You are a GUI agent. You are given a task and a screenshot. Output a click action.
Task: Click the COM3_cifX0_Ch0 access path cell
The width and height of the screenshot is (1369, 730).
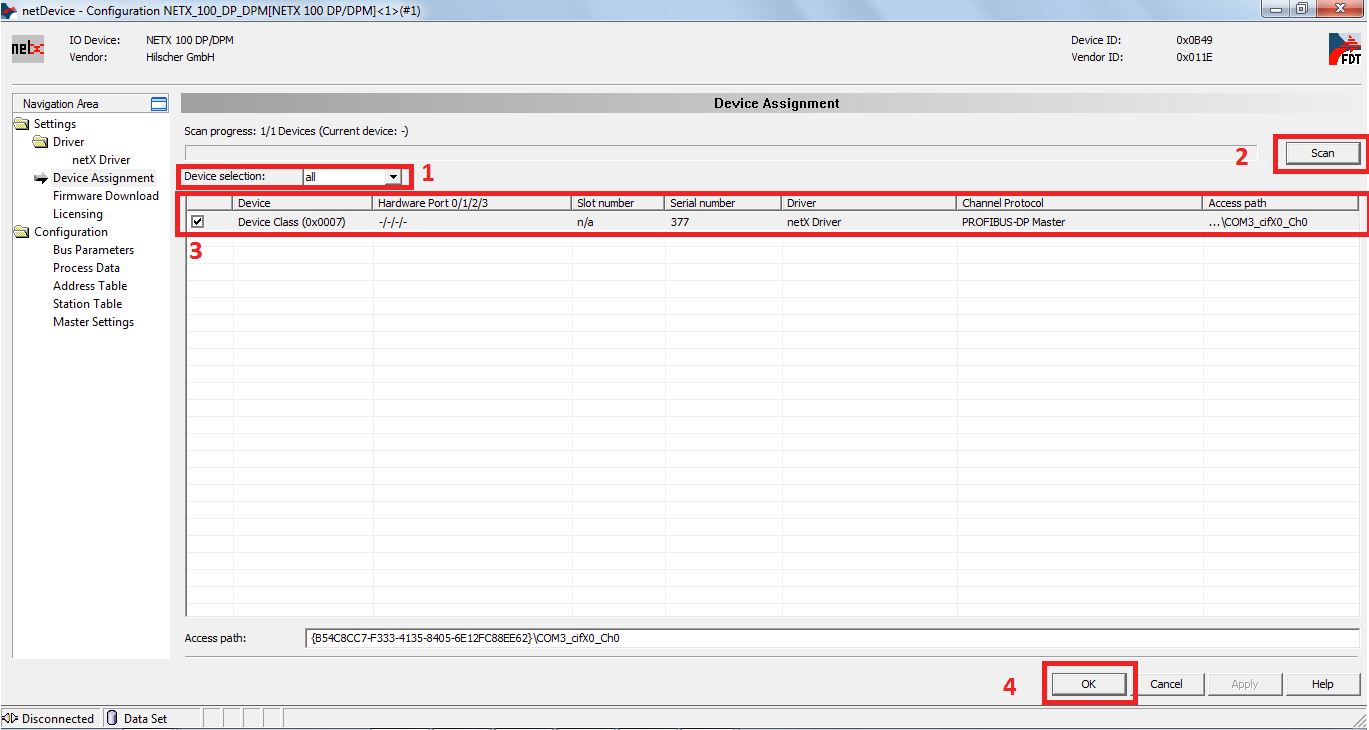[1281, 222]
